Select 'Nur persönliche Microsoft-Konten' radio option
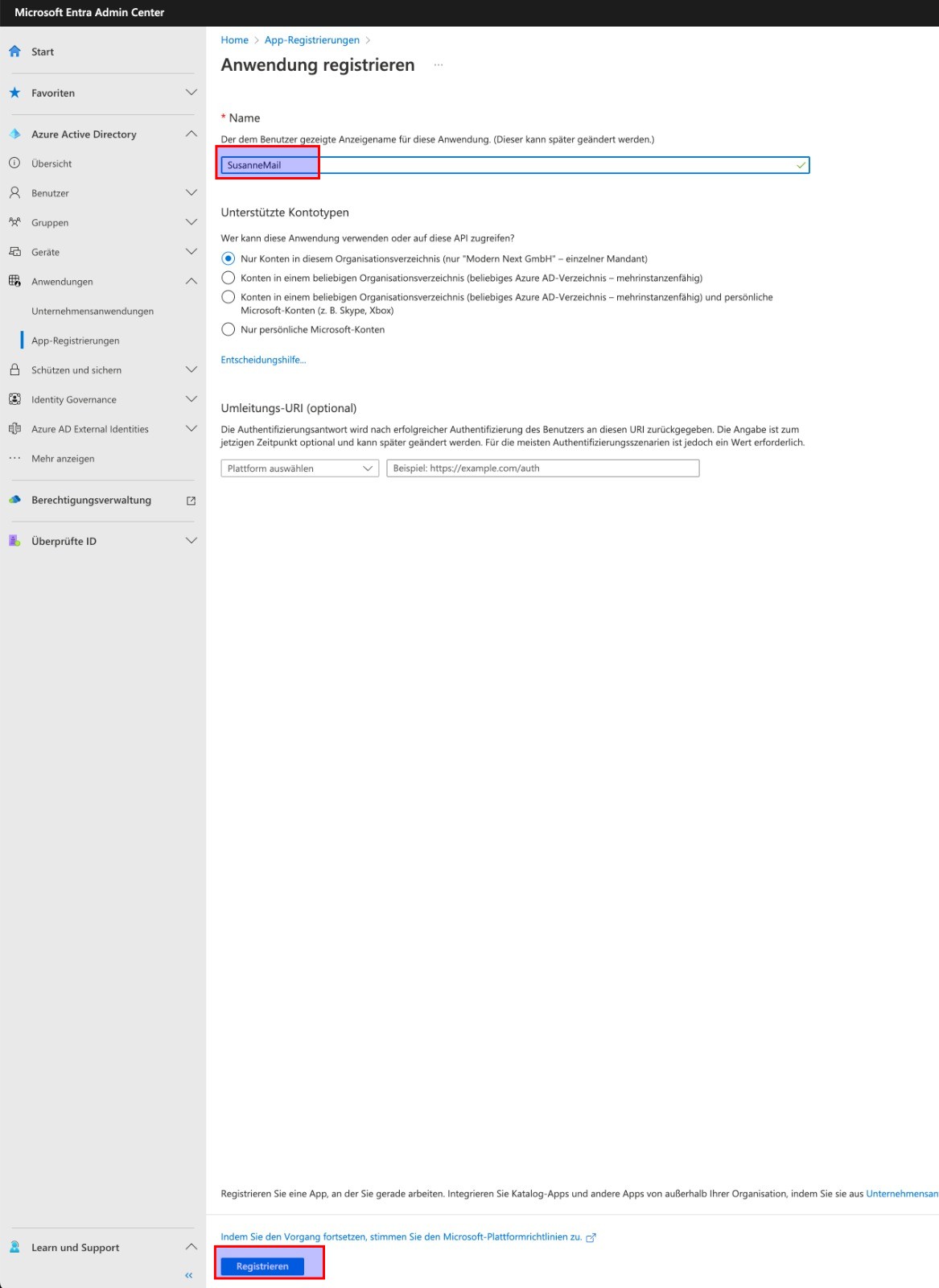Image resolution: width=939 pixels, height=1288 pixels. click(229, 329)
